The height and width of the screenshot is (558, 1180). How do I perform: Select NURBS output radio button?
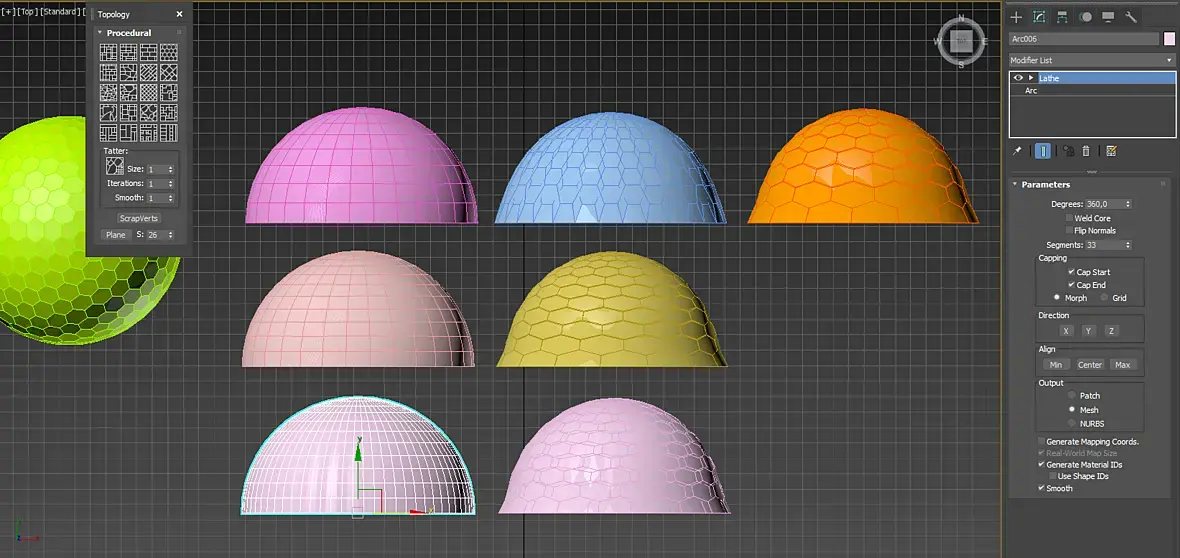coord(1072,423)
